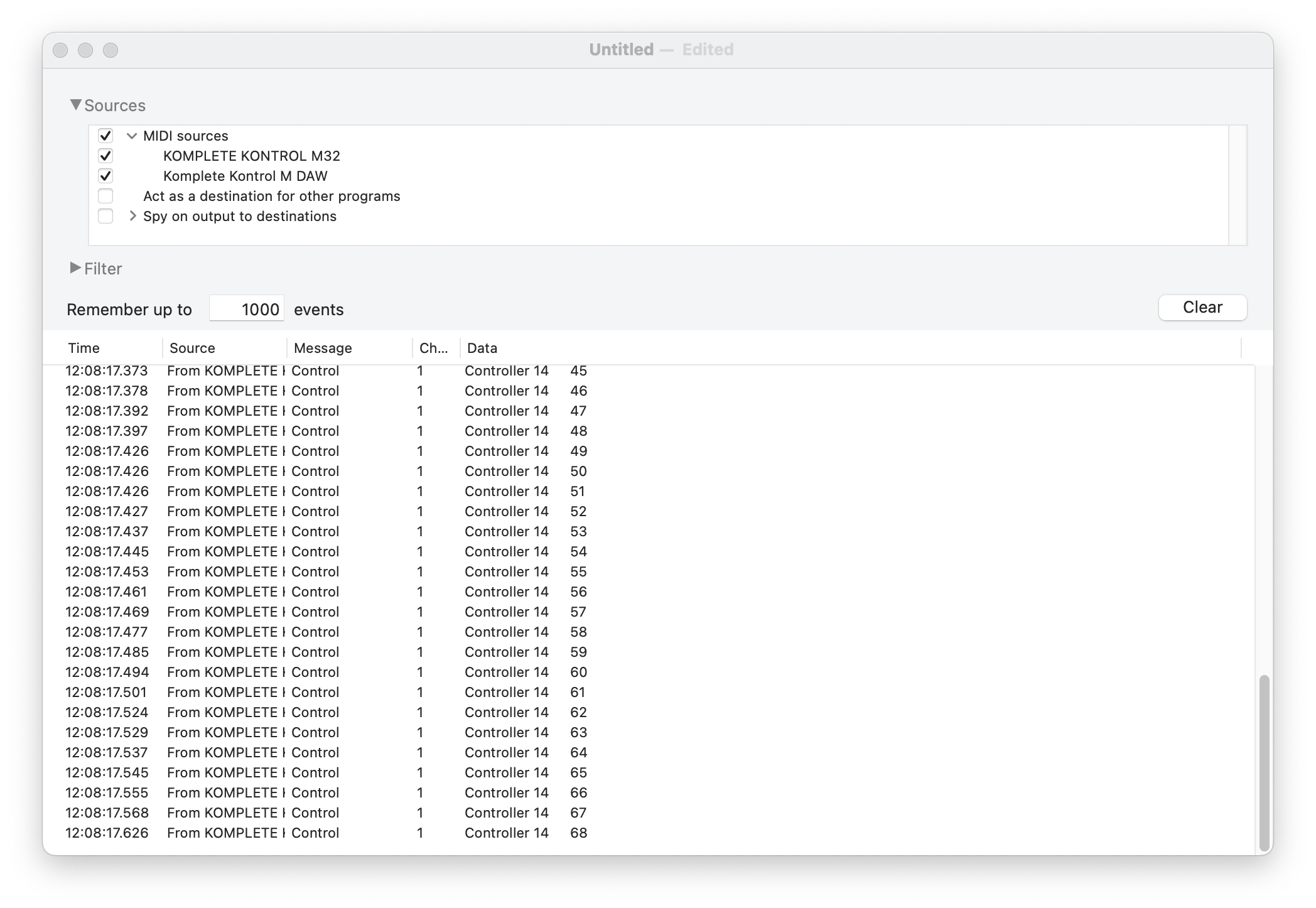
Task: Select event row at 12:08:17.373
Action: (x=649, y=370)
